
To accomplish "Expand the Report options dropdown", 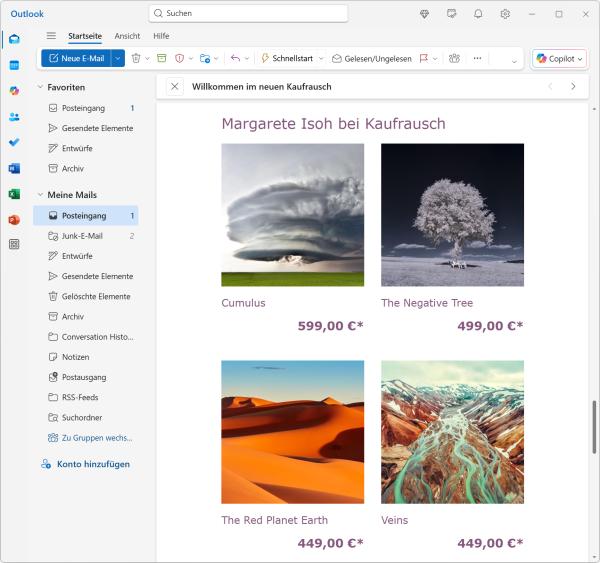I will (191, 59).
